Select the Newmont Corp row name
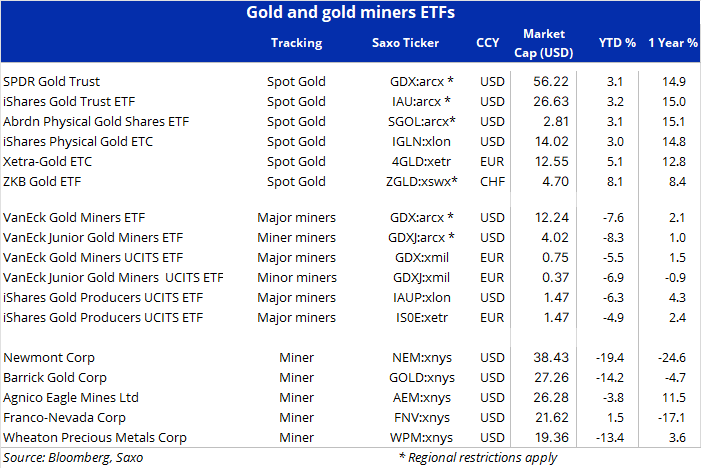Viewport: 701px width, 468px height. tap(49, 358)
